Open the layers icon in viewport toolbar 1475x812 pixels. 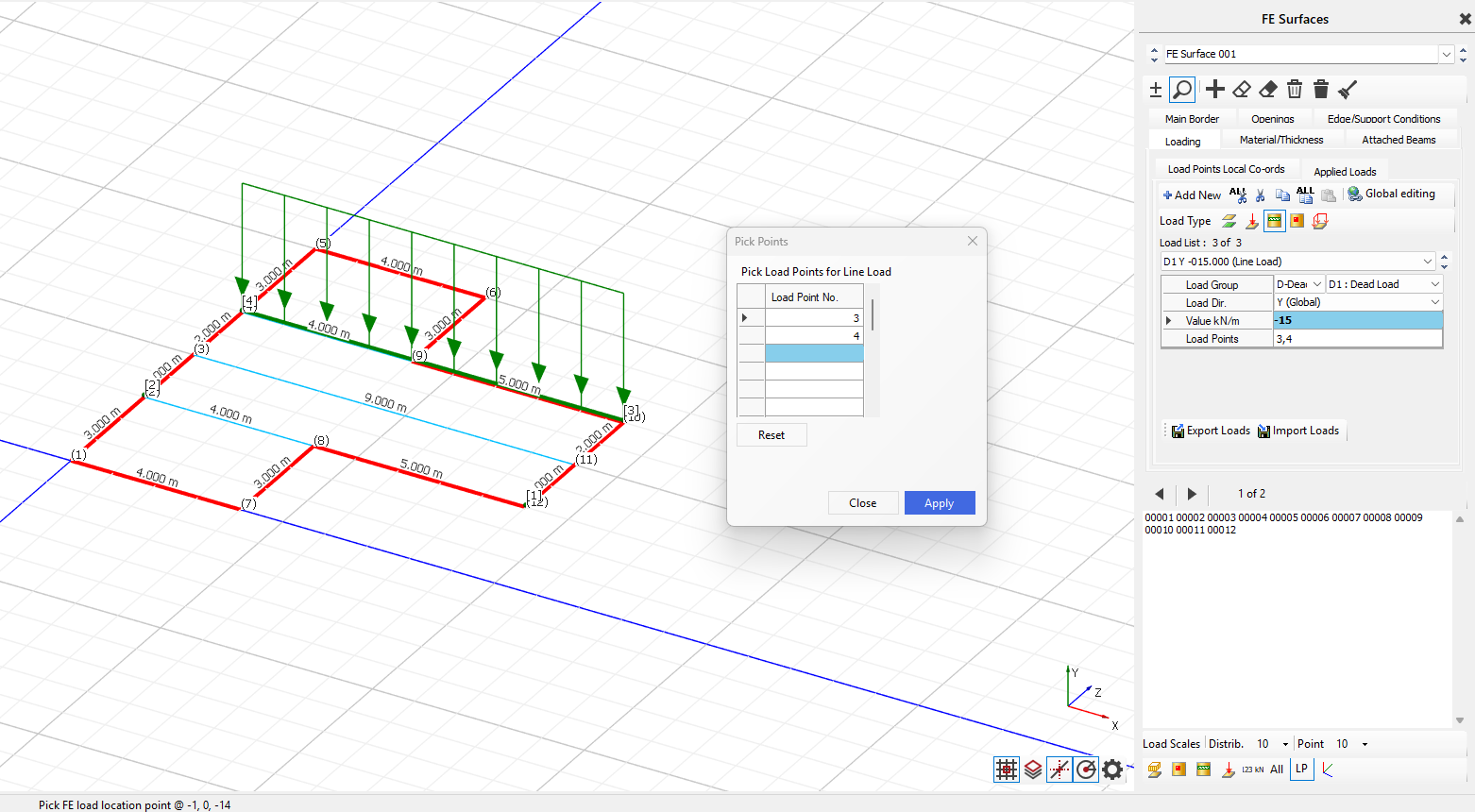click(1033, 770)
